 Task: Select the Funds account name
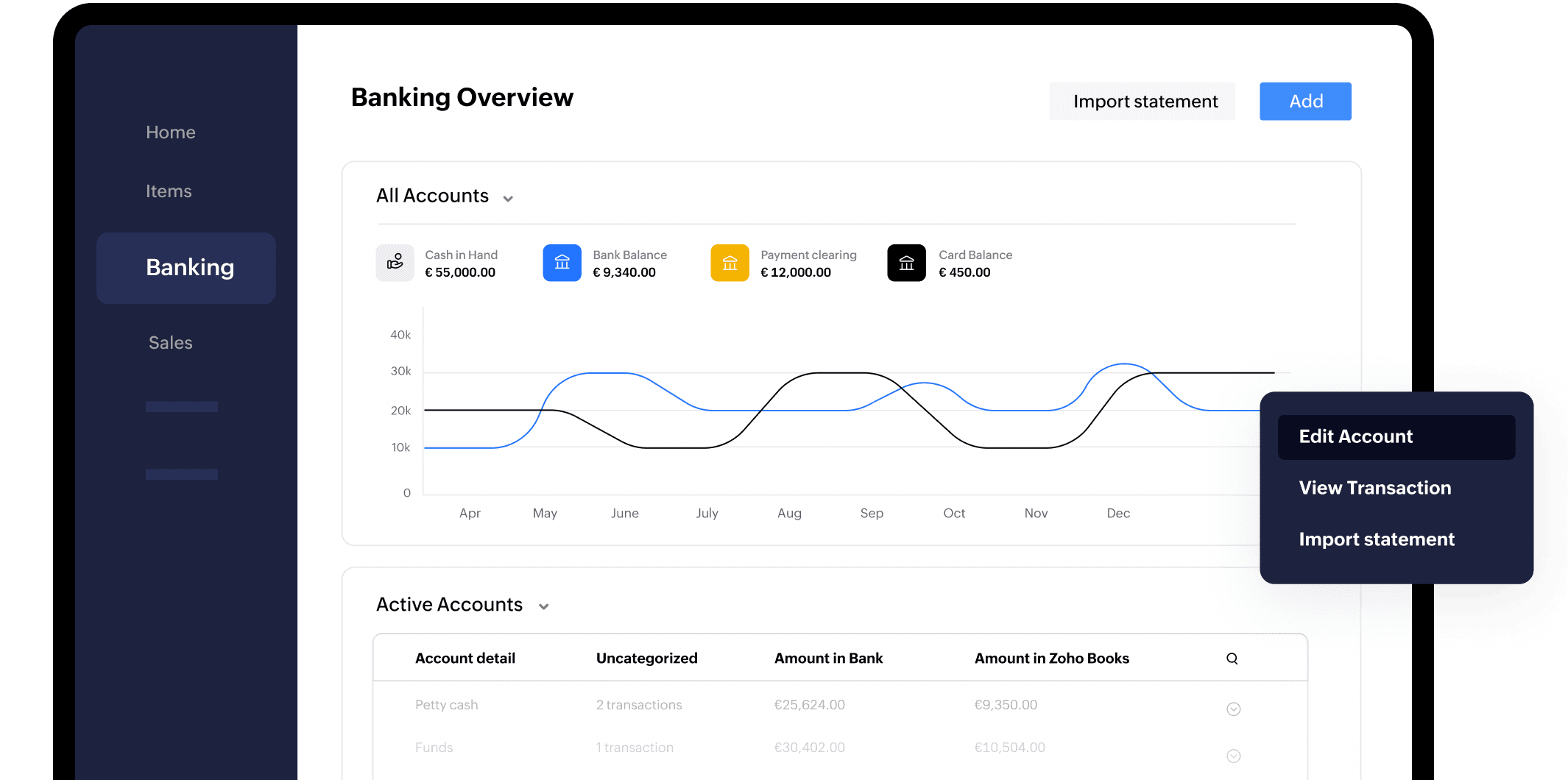(434, 748)
